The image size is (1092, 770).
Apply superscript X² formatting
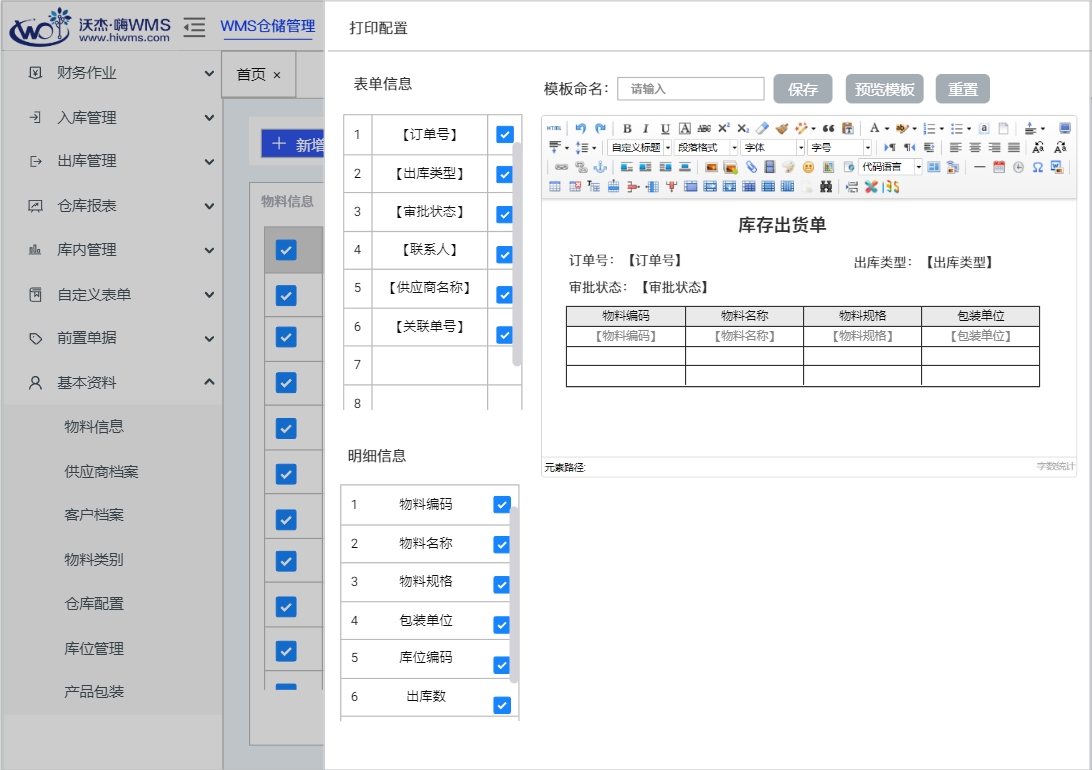pyautogui.click(x=724, y=128)
